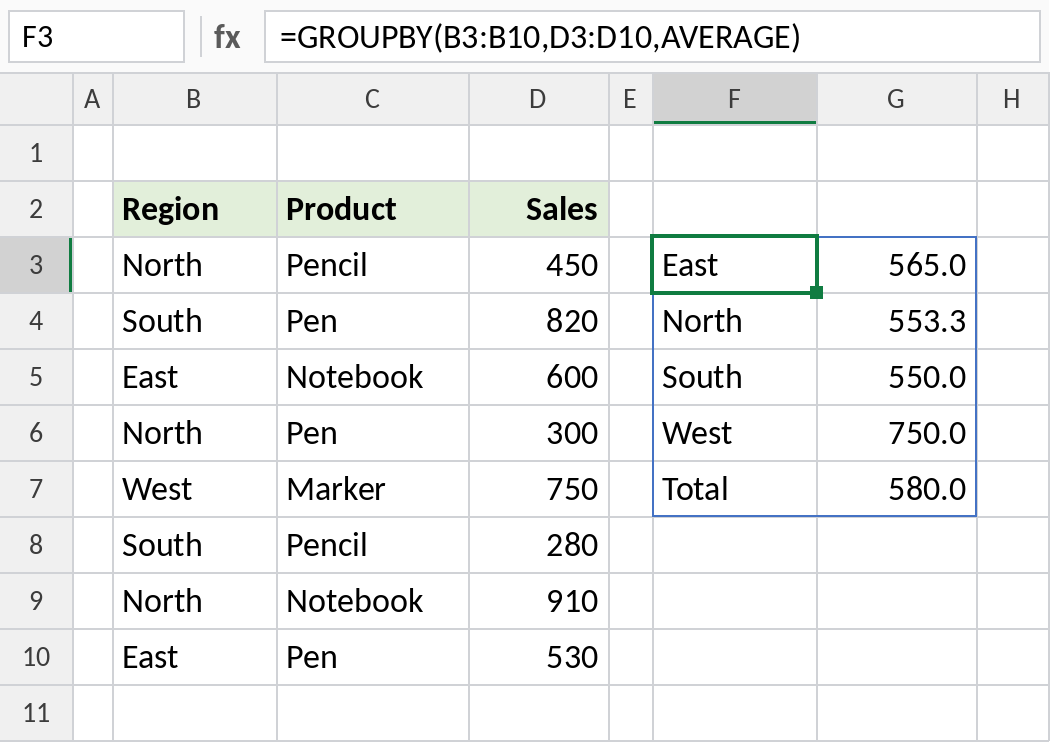The width and height of the screenshot is (1050, 742).
Task: Click the formula bar with GROUPBY formula
Action: (x=652, y=37)
